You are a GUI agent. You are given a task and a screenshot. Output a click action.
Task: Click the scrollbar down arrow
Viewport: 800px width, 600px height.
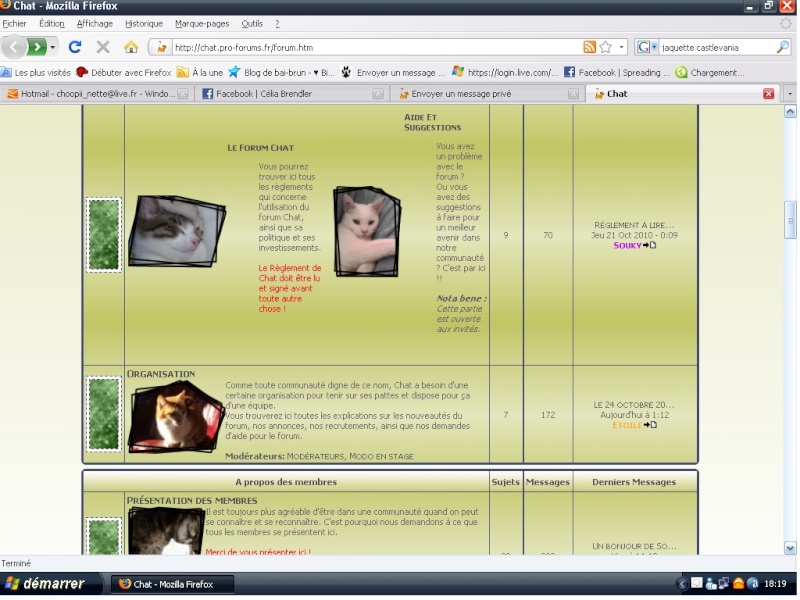click(x=790, y=548)
